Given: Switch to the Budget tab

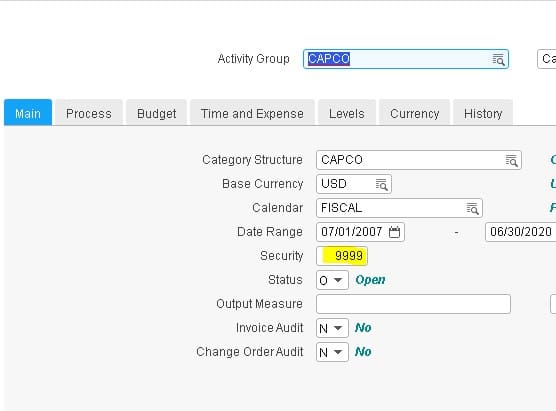Looking at the screenshot, I should pyautogui.click(x=156, y=113).
